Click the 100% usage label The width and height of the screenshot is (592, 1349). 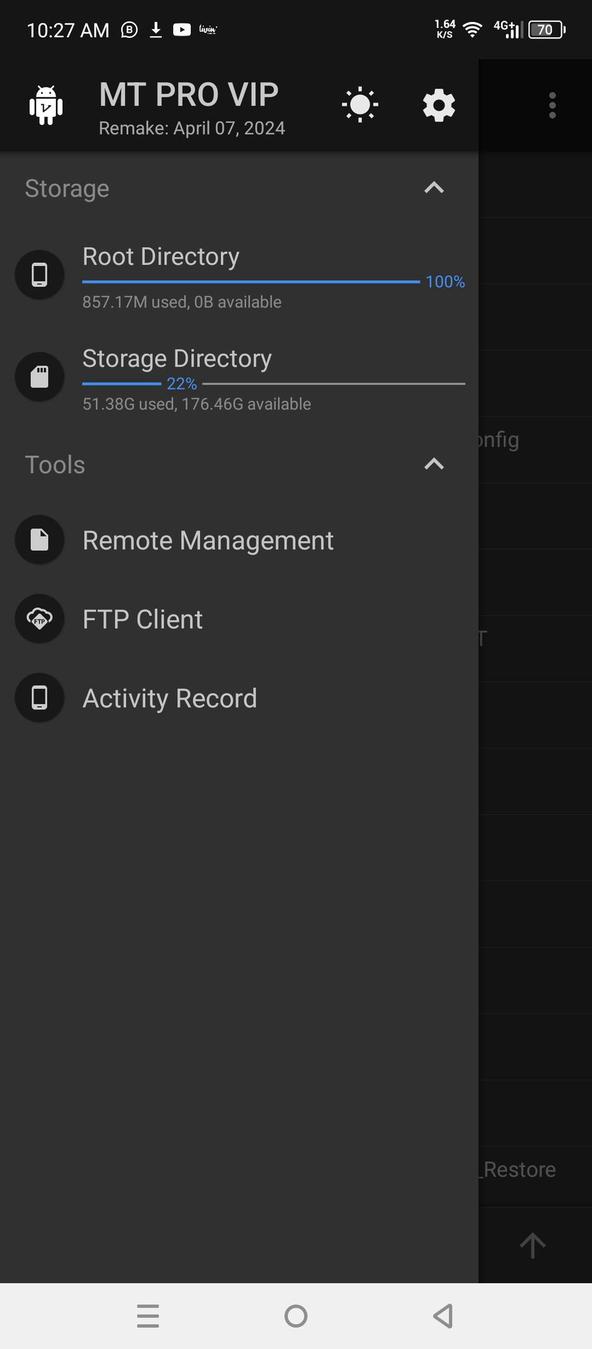coord(445,282)
